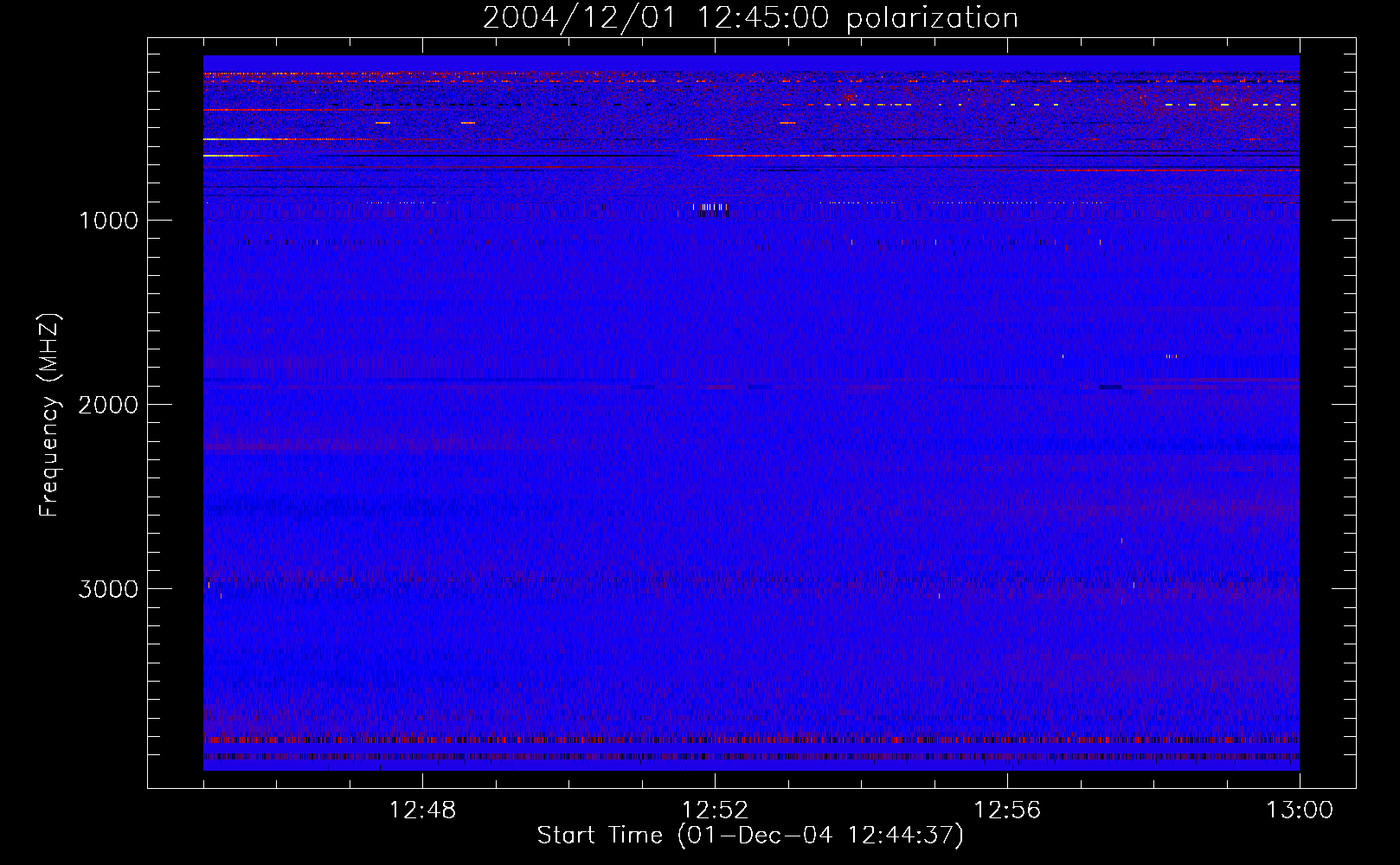Click the 12:48 time axis label
The image size is (1400, 865).
[x=422, y=811]
